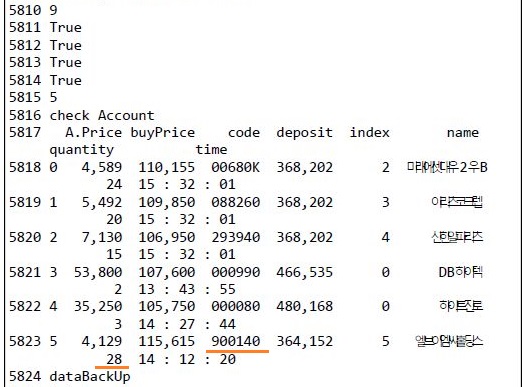Select code 000990
Screen dimensions: 522x387
coord(236,272)
